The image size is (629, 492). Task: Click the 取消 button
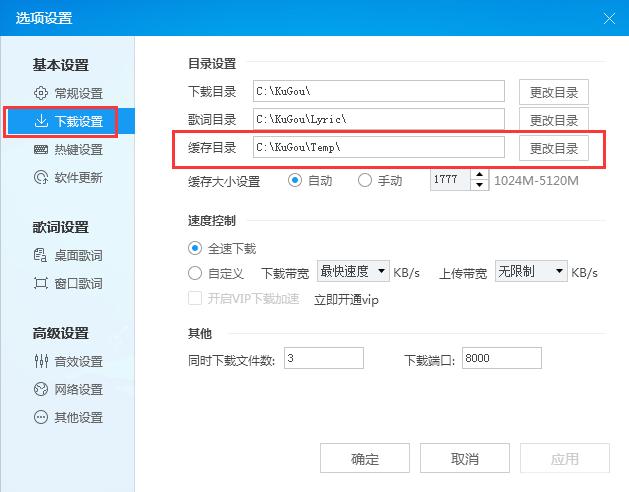point(465,458)
